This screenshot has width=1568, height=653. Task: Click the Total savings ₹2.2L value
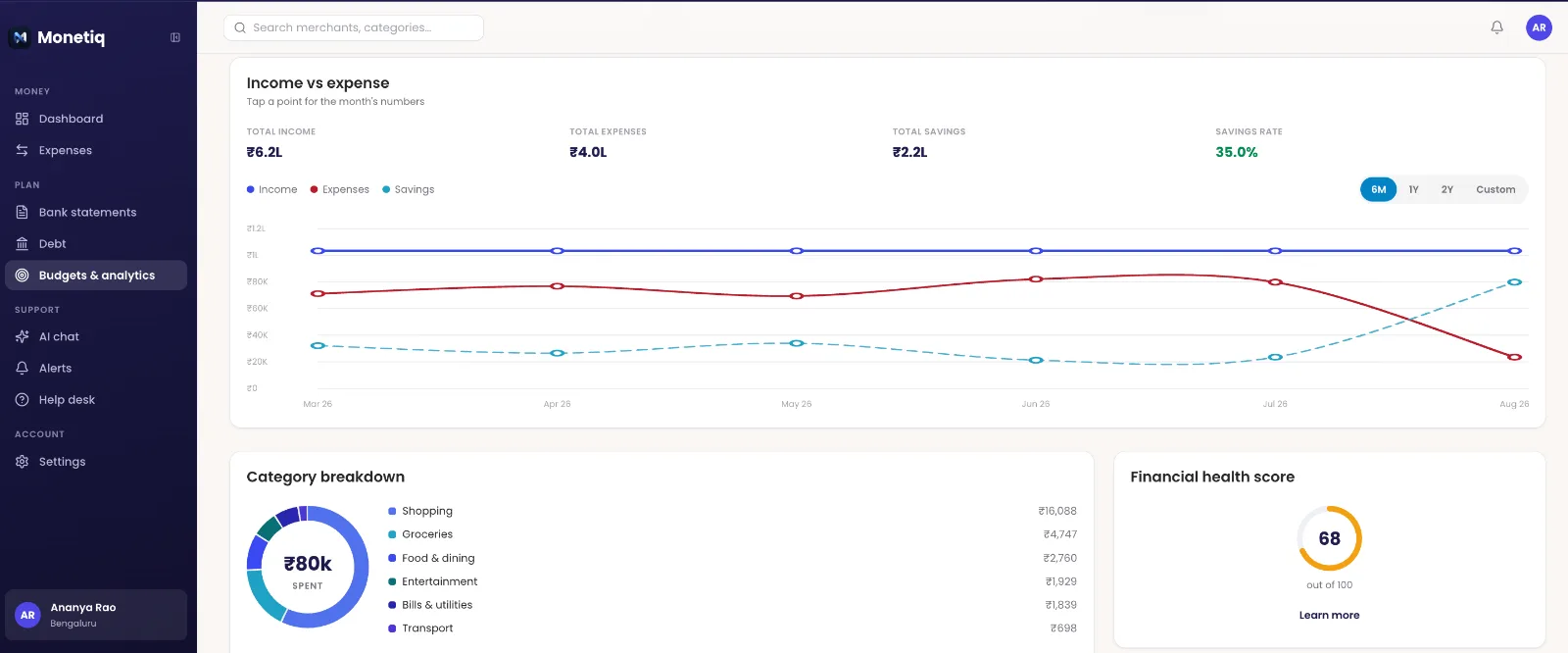click(909, 152)
